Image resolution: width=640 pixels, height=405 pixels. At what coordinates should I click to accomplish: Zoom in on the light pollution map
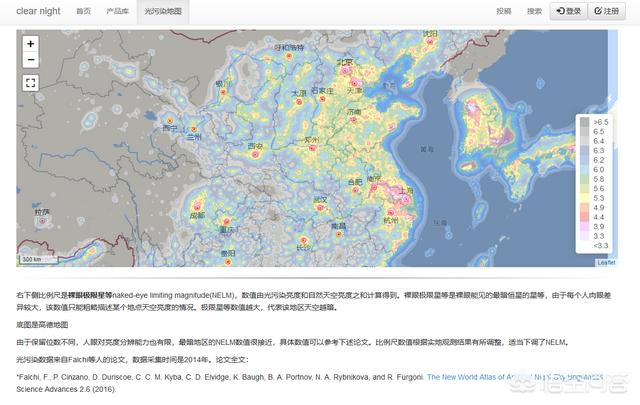point(31,44)
